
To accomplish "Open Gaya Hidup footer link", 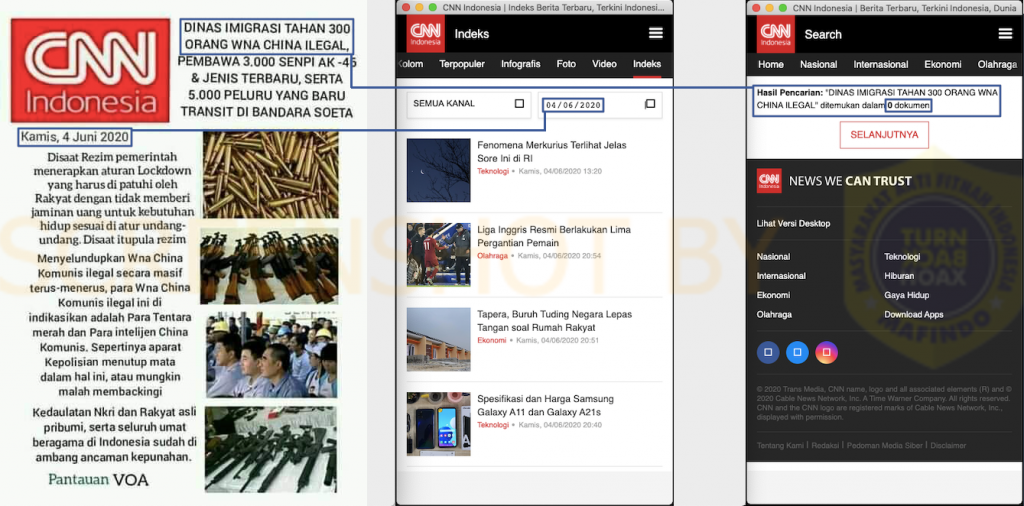I will (x=906, y=295).
